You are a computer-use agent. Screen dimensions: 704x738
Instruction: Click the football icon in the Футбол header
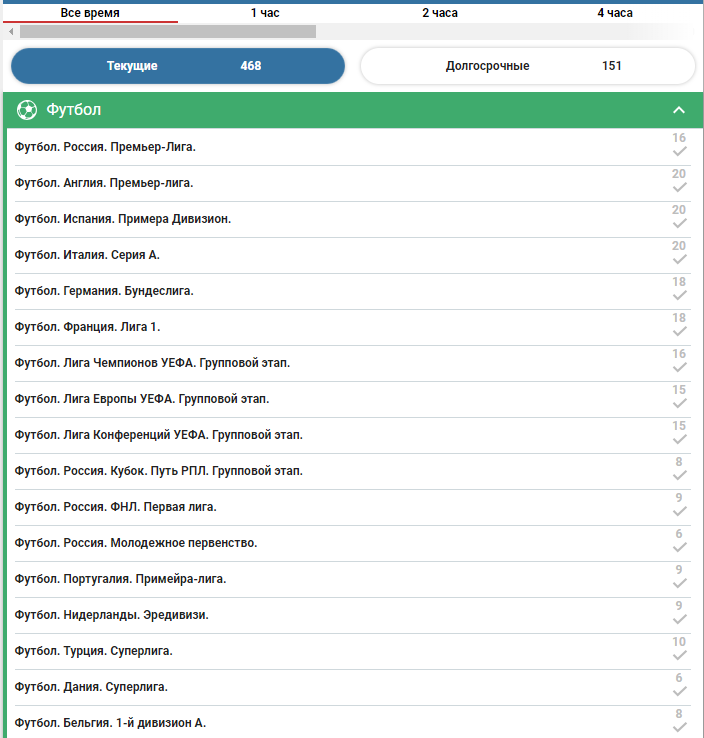pyautogui.click(x=27, y=110)
